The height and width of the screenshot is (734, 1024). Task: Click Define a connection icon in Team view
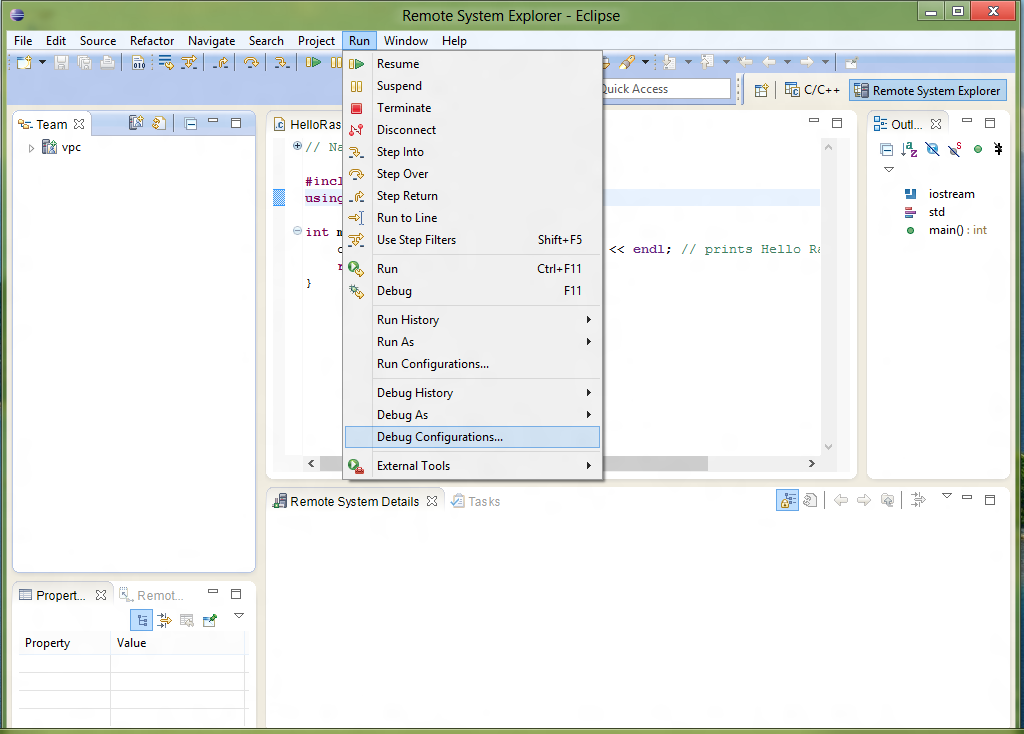point(136,123)
